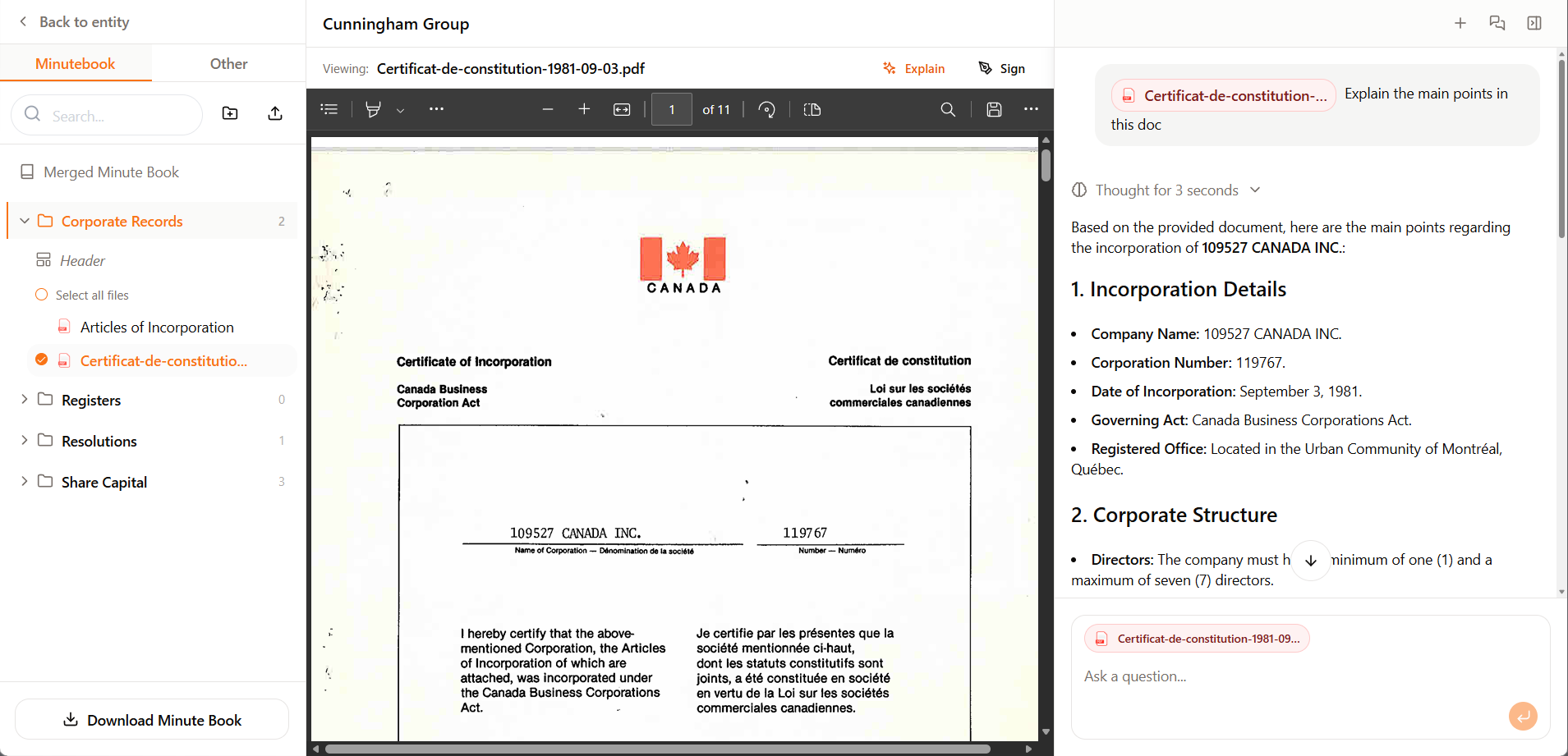This screenshot has width=1568, height=756.
Task: Open the PDF search magnifier
Action: tap(948, 109)
